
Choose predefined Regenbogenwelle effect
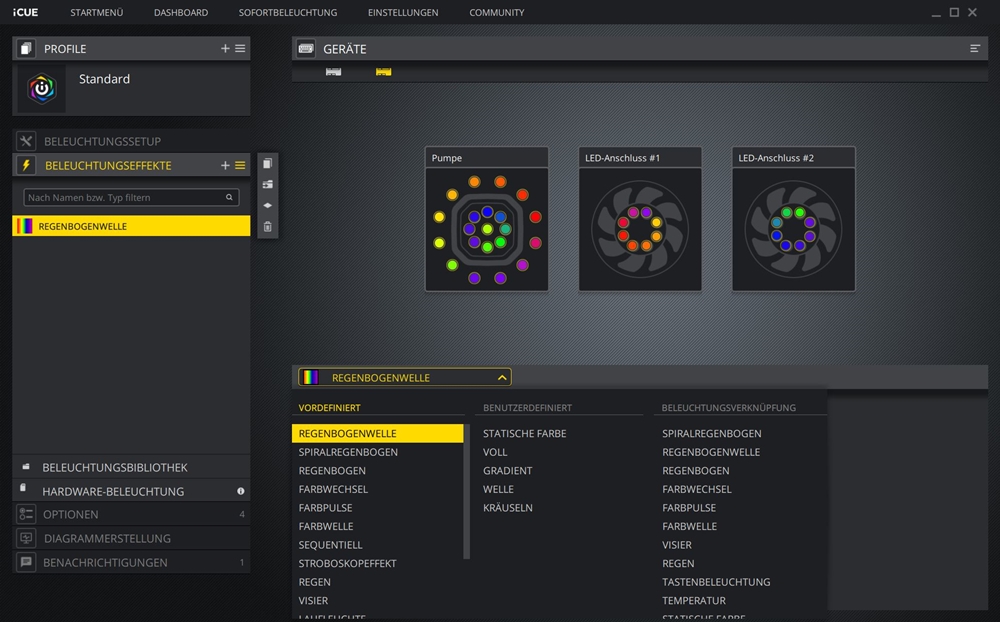(x=378, y=433)
